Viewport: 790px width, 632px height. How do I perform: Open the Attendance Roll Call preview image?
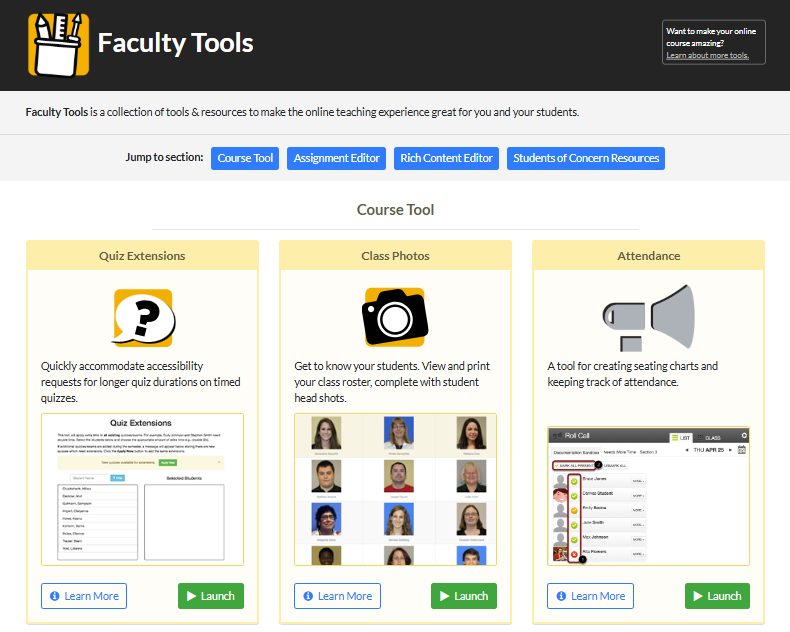pos(648,496)
